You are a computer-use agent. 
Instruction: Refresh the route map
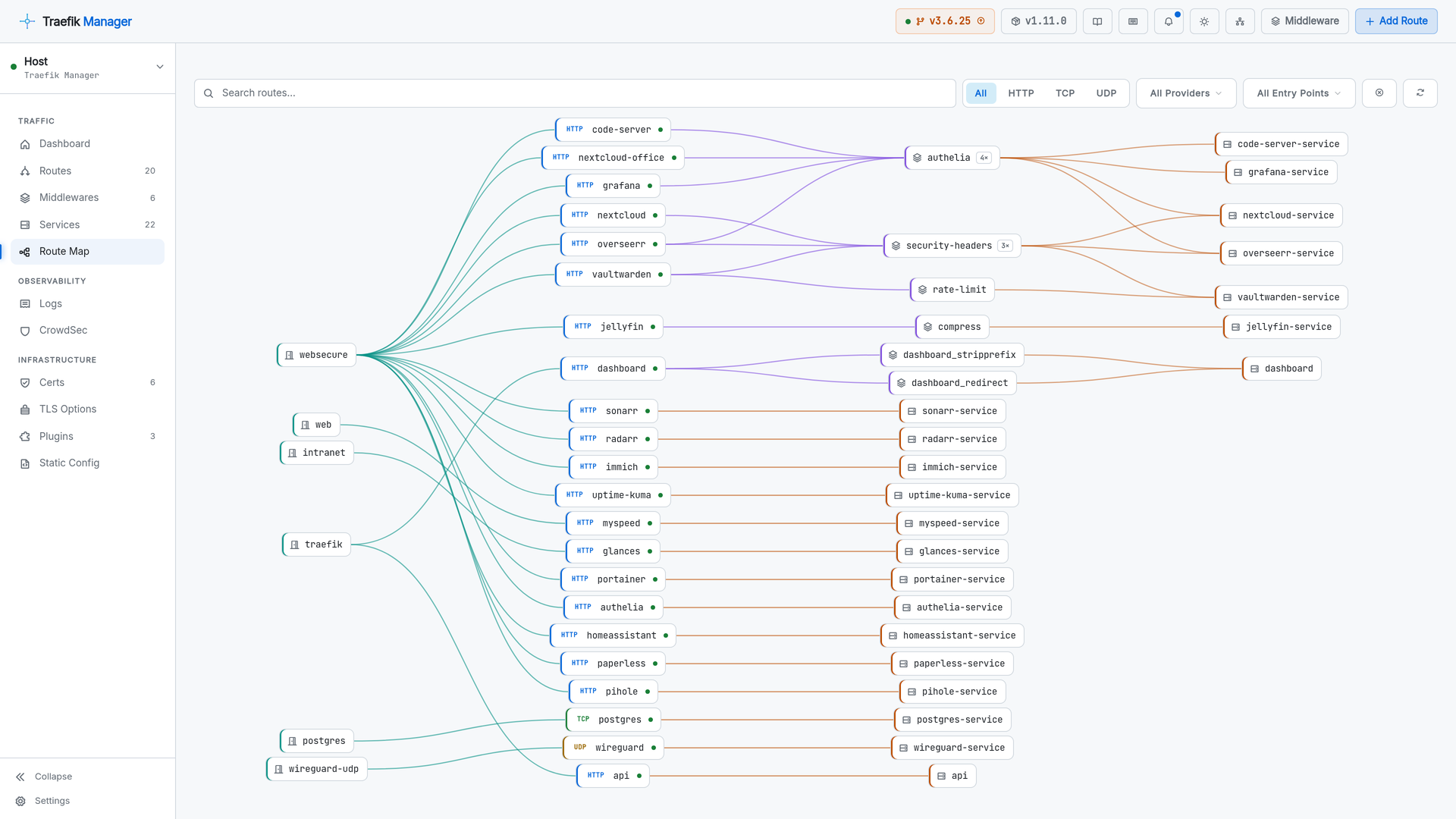1420,93
